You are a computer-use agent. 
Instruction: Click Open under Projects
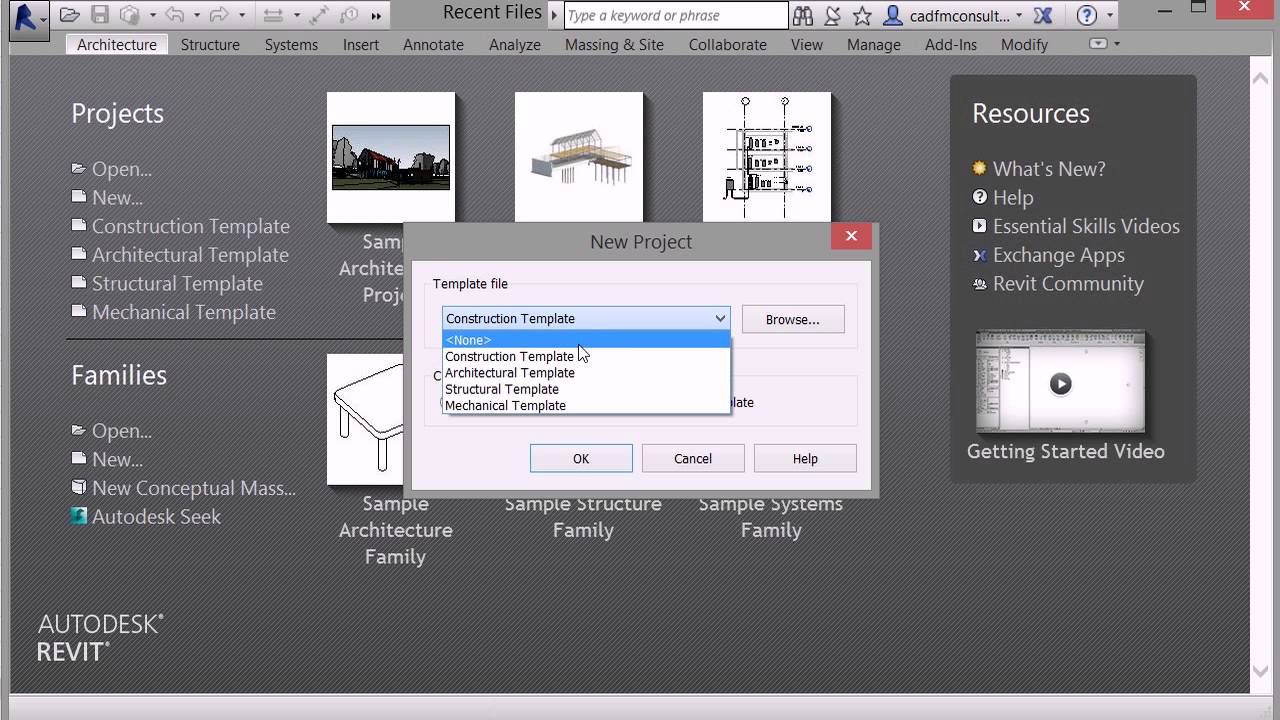pos(122,169)
